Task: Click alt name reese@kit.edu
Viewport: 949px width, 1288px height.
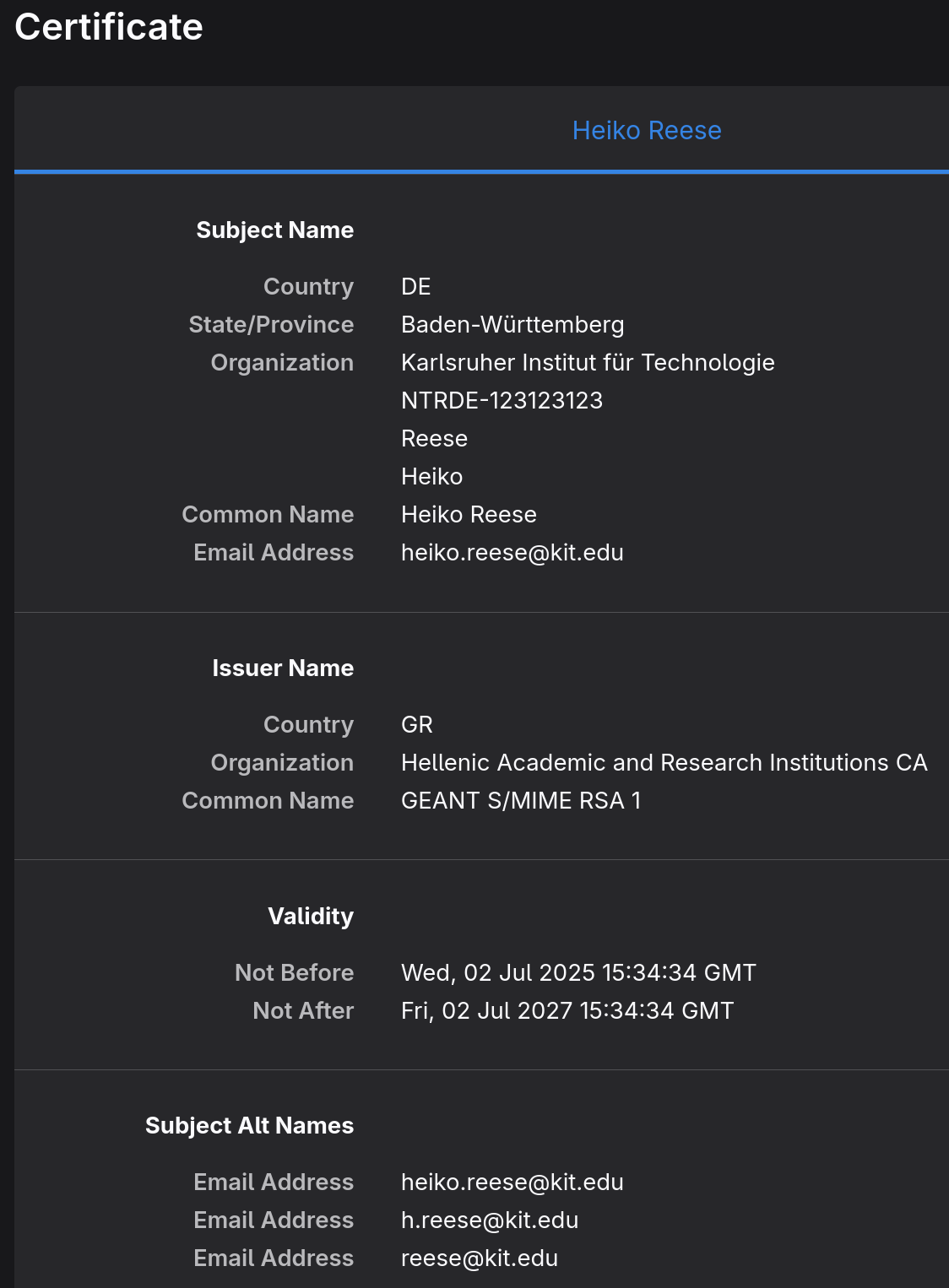Action: [480, 1258]
